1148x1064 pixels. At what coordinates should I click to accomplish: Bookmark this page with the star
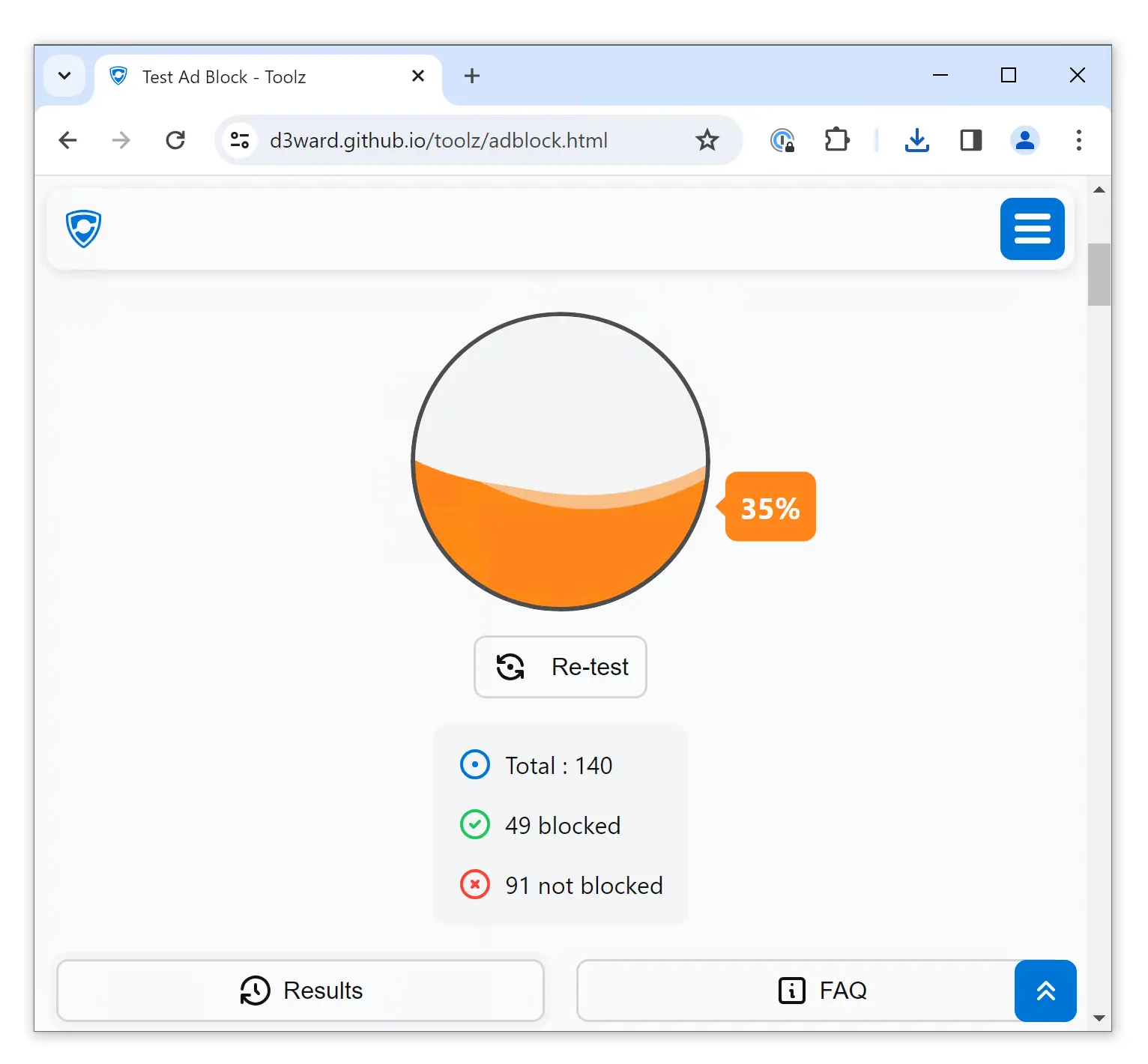tap(707, 140)
